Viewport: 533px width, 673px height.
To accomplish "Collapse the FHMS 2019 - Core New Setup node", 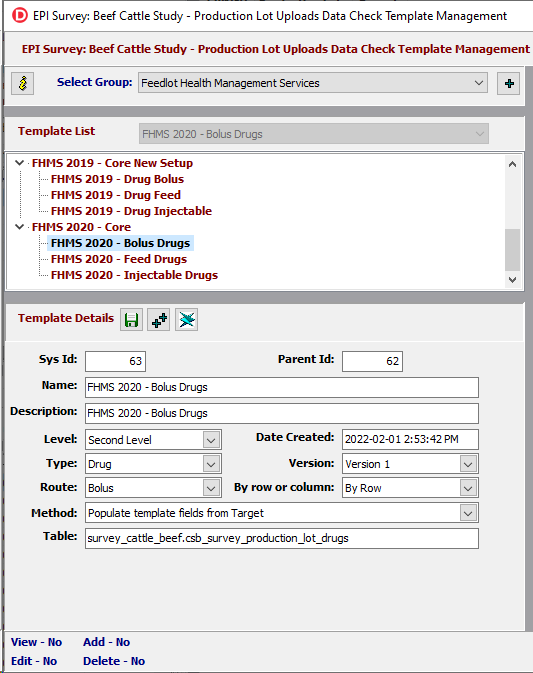I will point(19,163).
